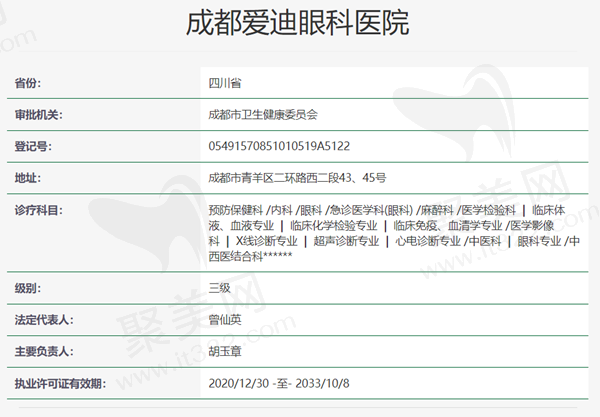This screenshot has width=600, height=417.
Task: Select the 地址 label
Action: (28, 178)
